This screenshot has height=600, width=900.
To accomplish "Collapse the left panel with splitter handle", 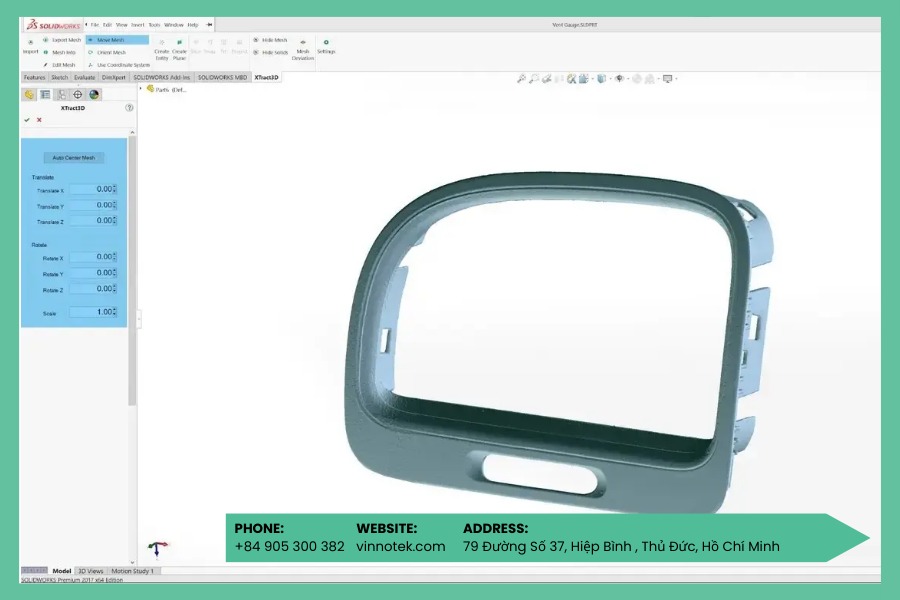I will coord(139,319).
